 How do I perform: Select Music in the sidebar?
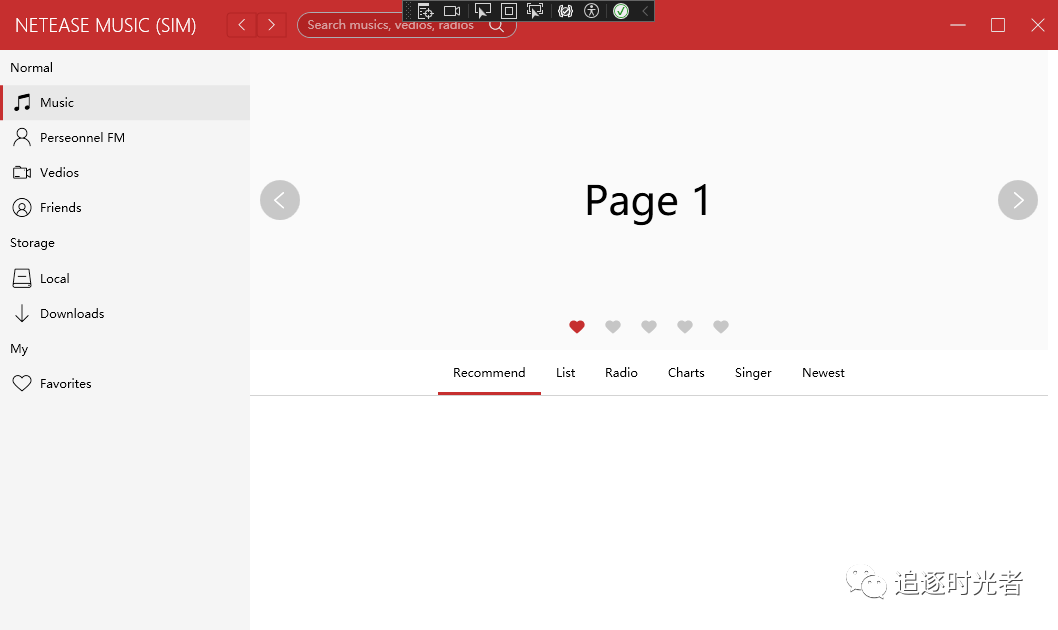point(125,103)
